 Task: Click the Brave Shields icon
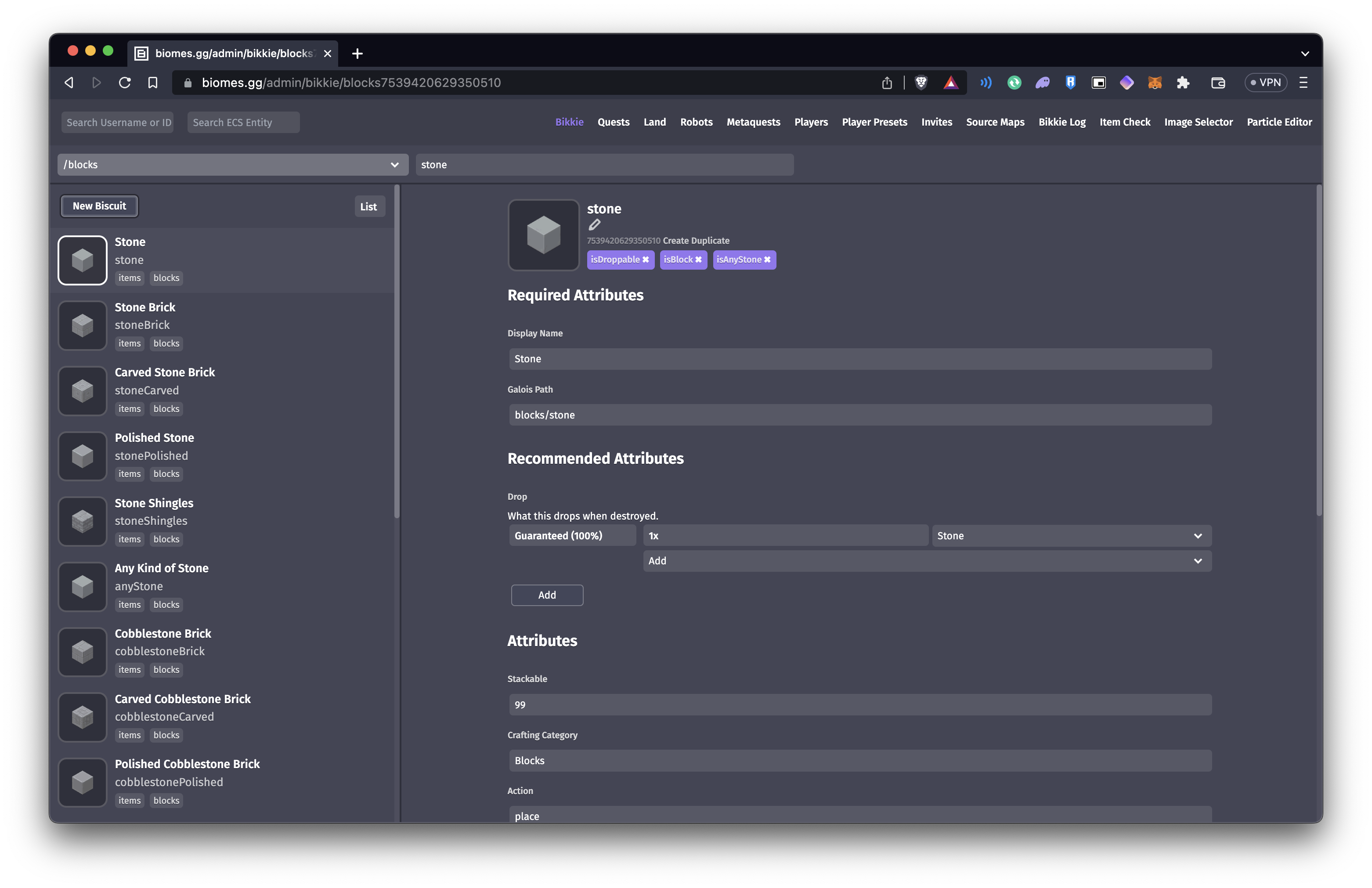pyautogui.click(x=921, y=83)
